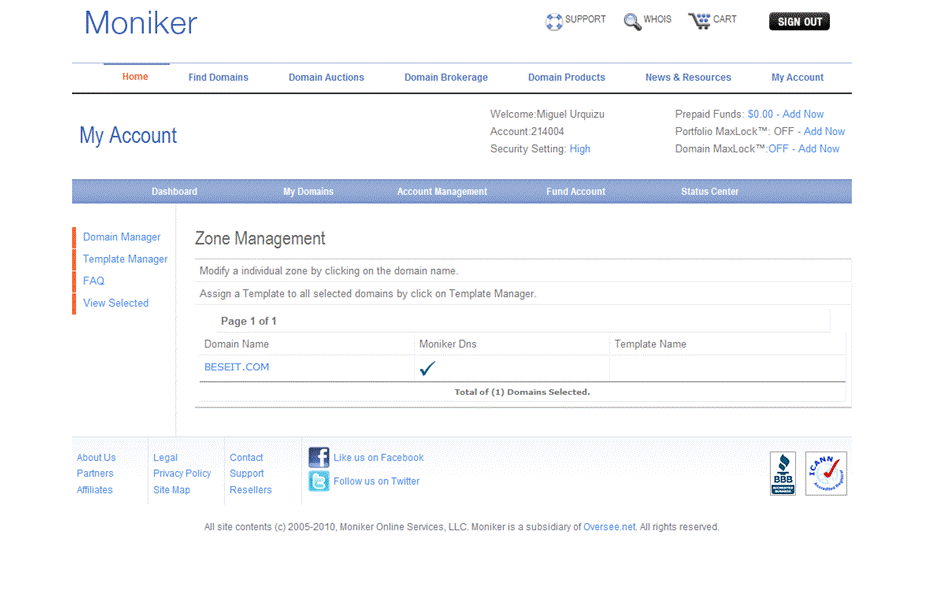
Task: Click the Support lifebuoy icon
Action: [x=554, y=21]
